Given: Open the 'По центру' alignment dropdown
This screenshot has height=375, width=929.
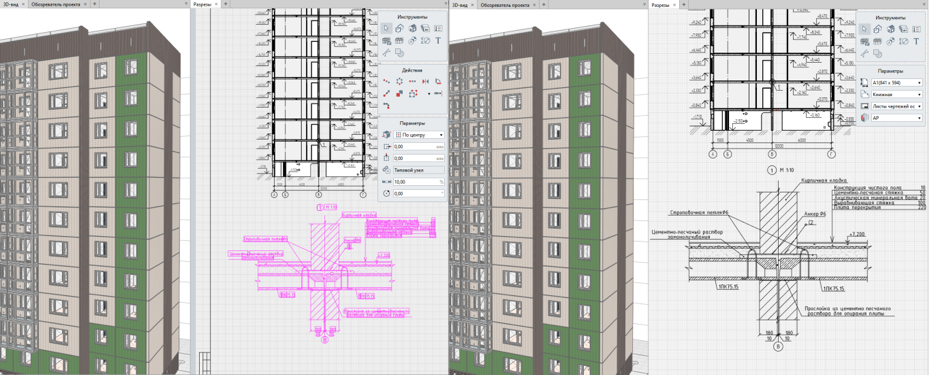Looking at the screenshot, I should [x=419, y=134].
